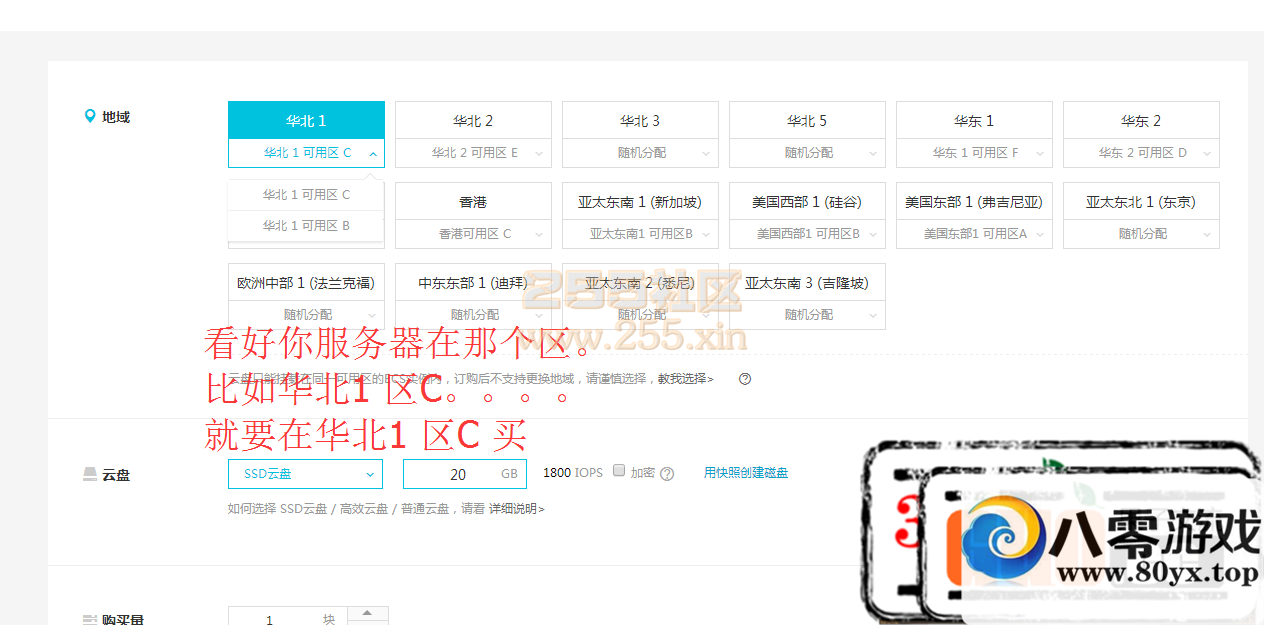Viewport: 1264px width, 625px height.
Task: Select the 亚太东北 1 (东京) region
Action: pyautogui.click(x=1141, y=201)
